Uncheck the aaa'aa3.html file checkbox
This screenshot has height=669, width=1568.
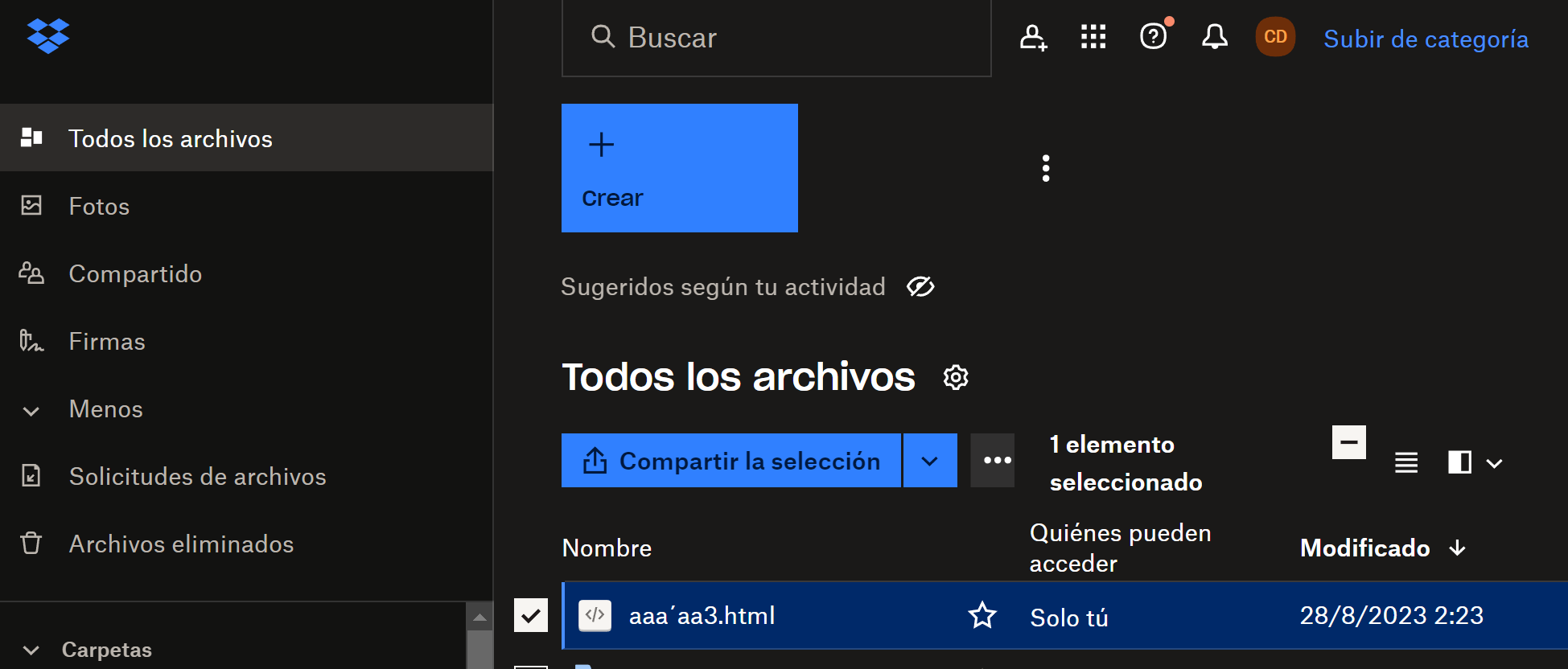531,616
